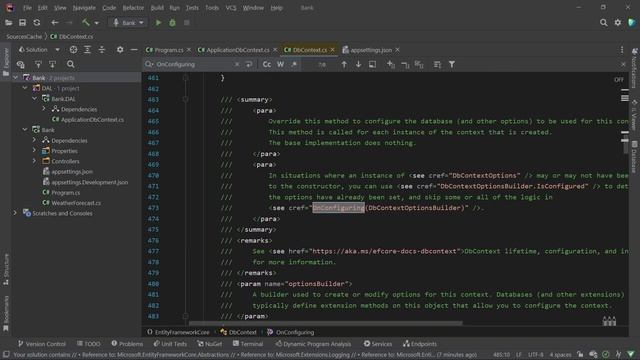
Task: Click filter search results funnel icon
Action: (x=452, y=64)
